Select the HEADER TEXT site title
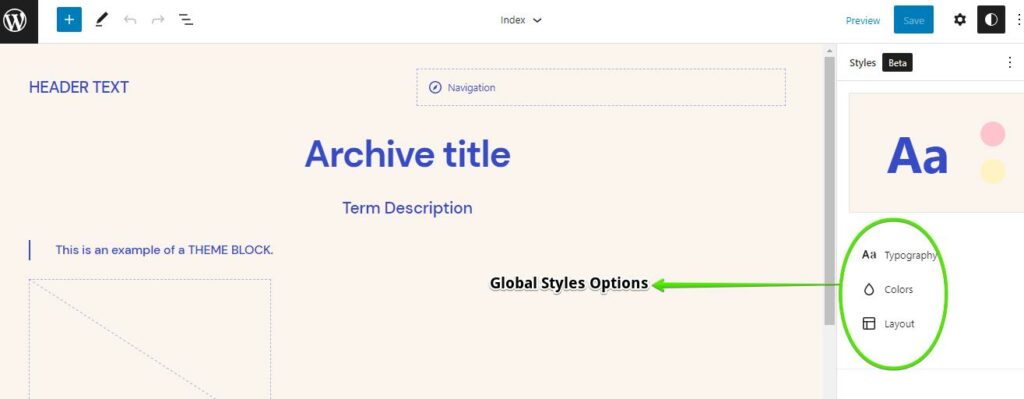 coord(78,87)
